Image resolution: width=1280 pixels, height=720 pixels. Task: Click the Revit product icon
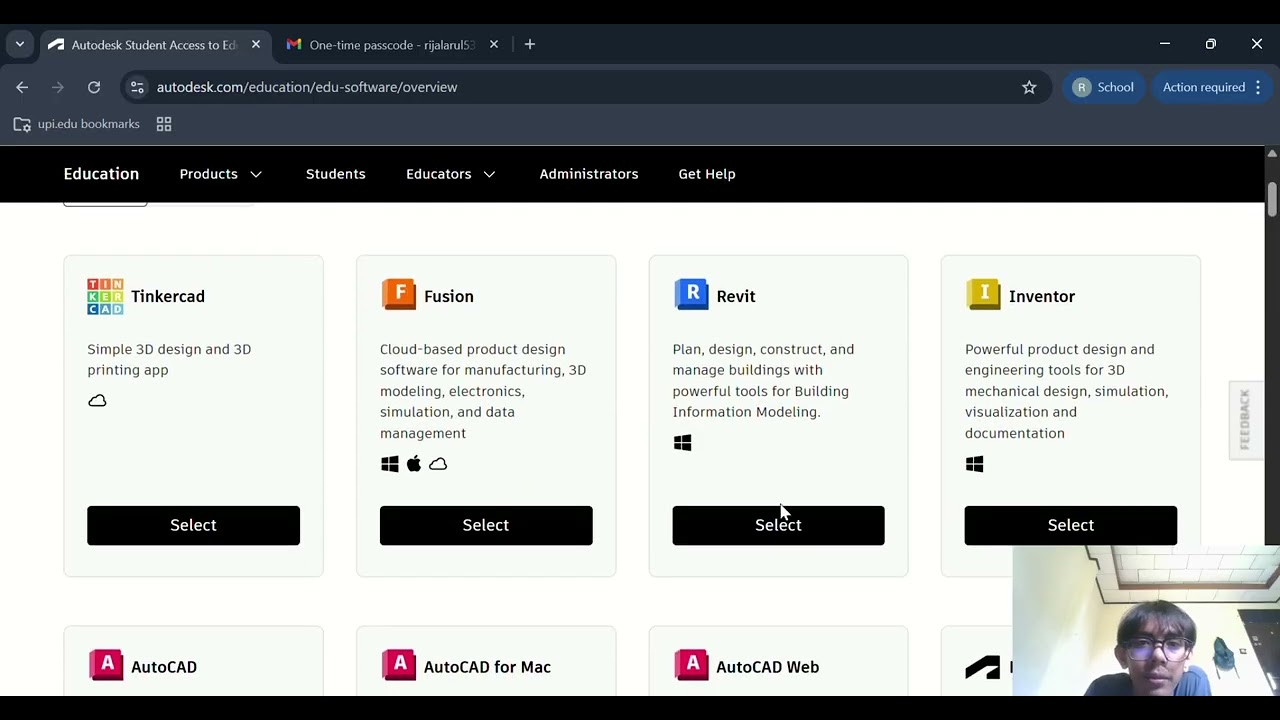point(691,295)
